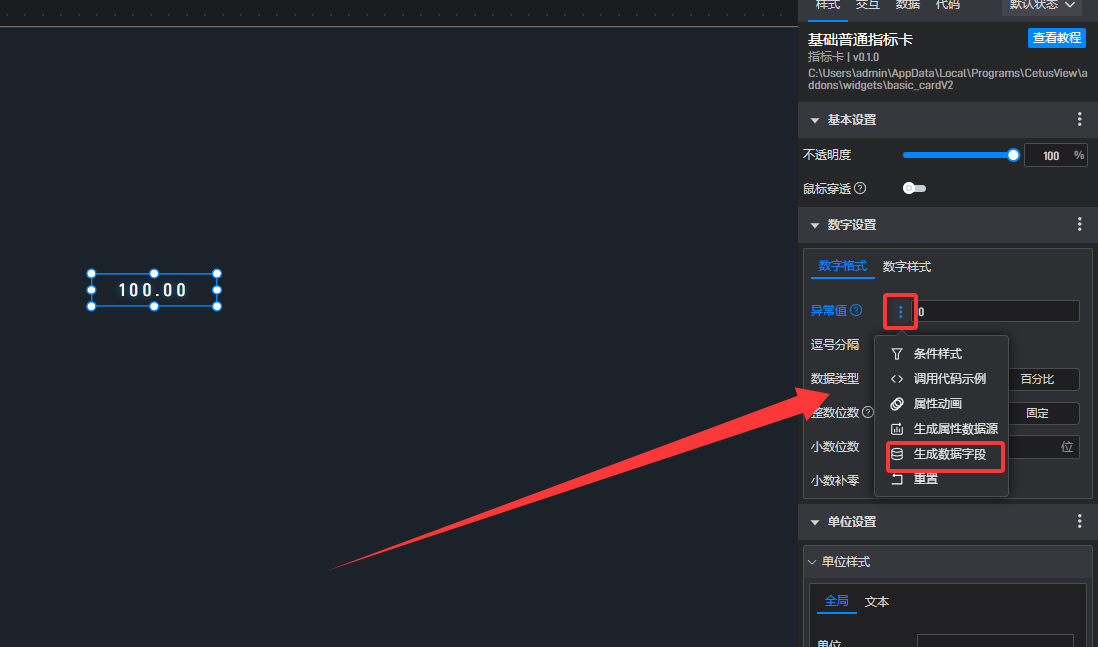This screenshot has height=647, width=1098.
Task: Click the help icon next to 鼠标穿透
Action: click(x=860, y=188)
